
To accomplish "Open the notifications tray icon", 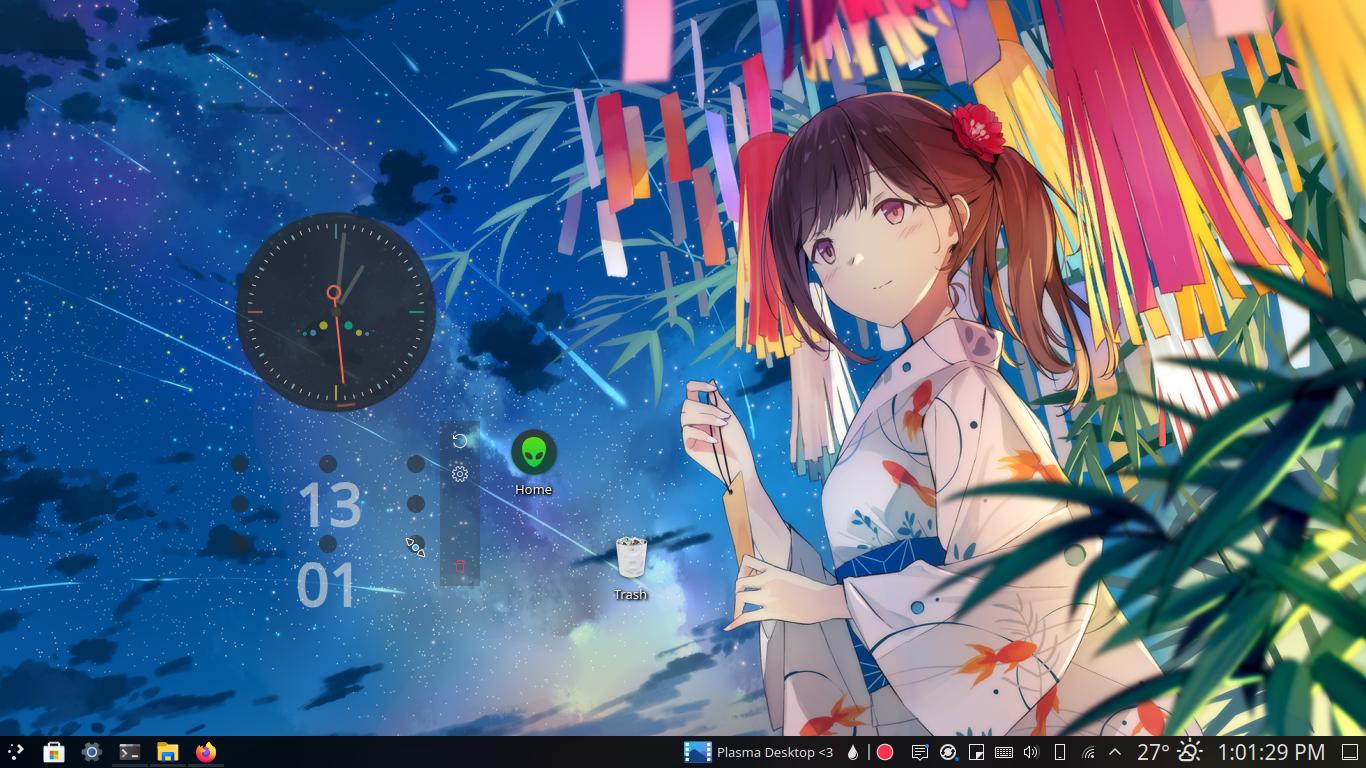I will tap(920, 752).
